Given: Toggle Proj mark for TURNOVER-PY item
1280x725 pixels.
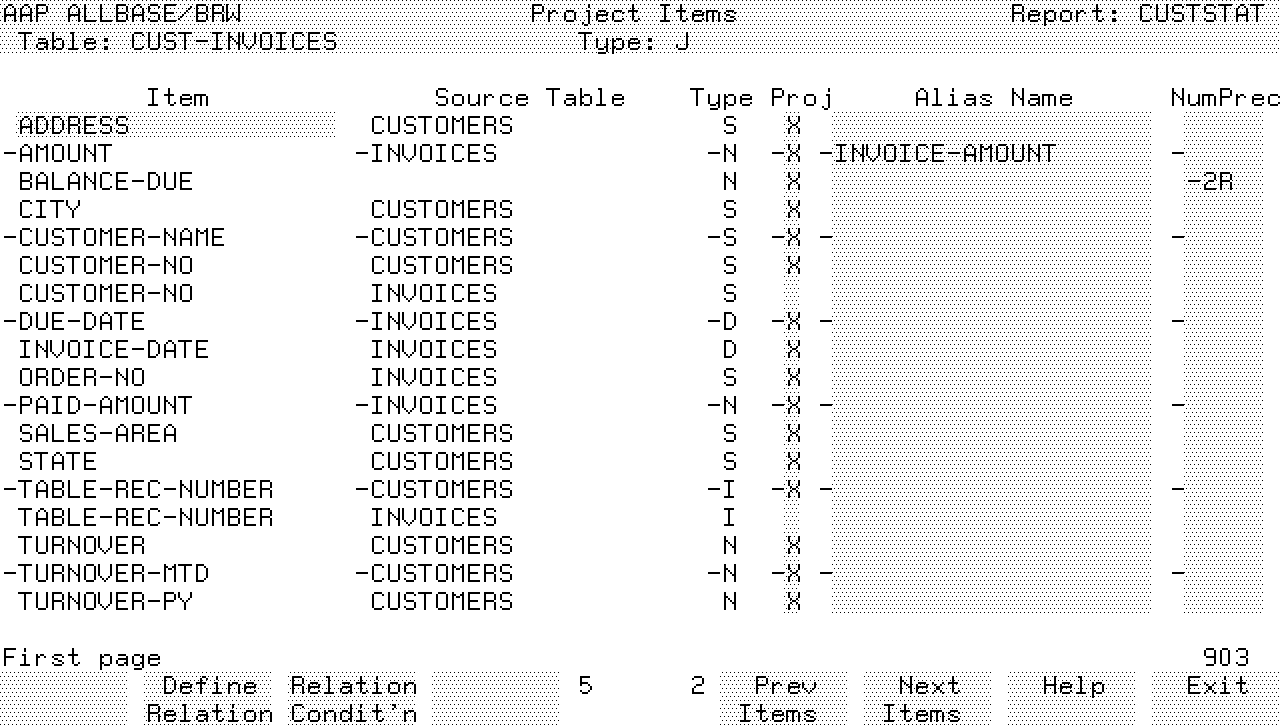Looking at the screenshot, I should tap(793, 602).
